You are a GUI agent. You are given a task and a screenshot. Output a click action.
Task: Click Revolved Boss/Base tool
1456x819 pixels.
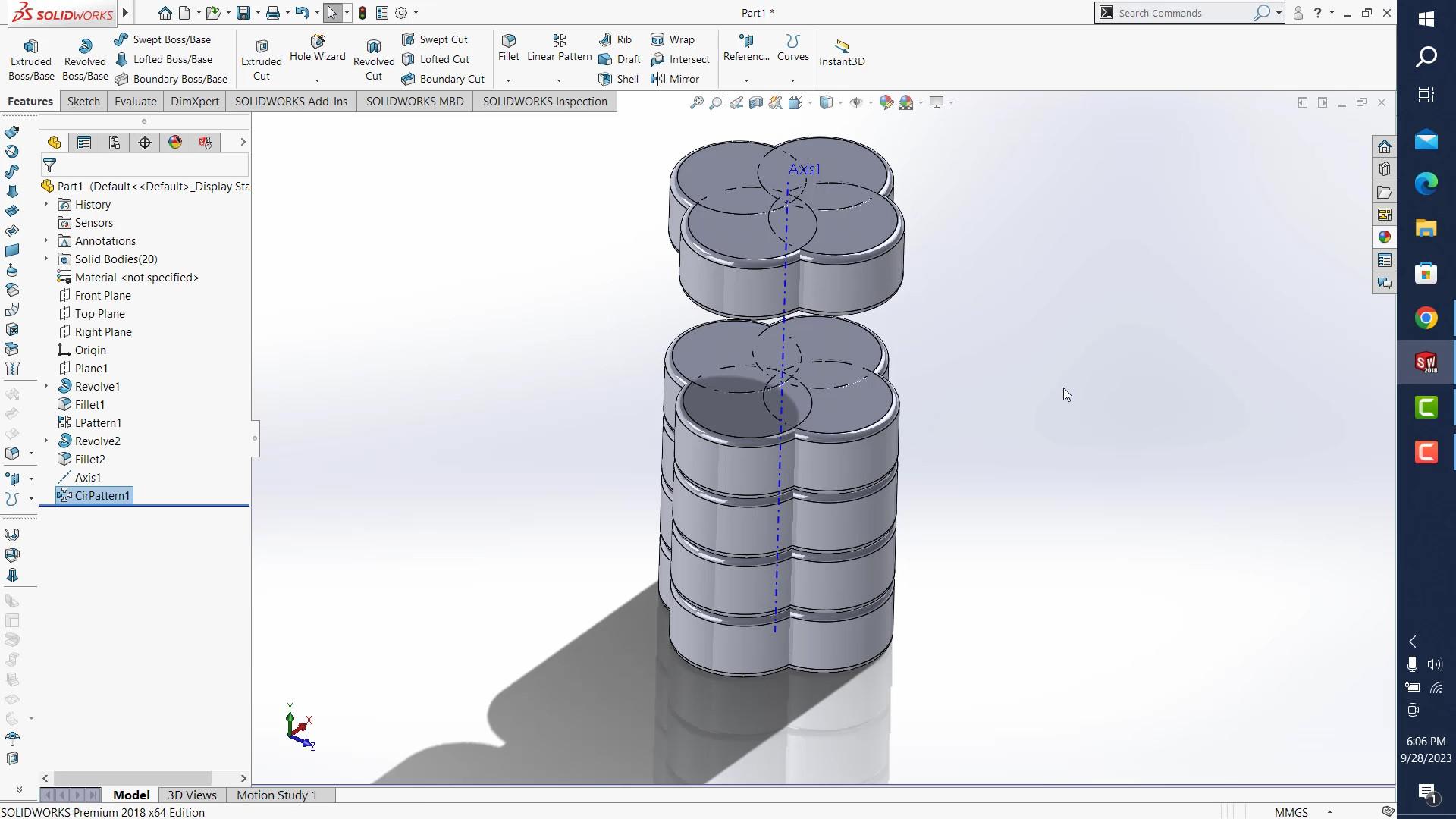point(85,59)
